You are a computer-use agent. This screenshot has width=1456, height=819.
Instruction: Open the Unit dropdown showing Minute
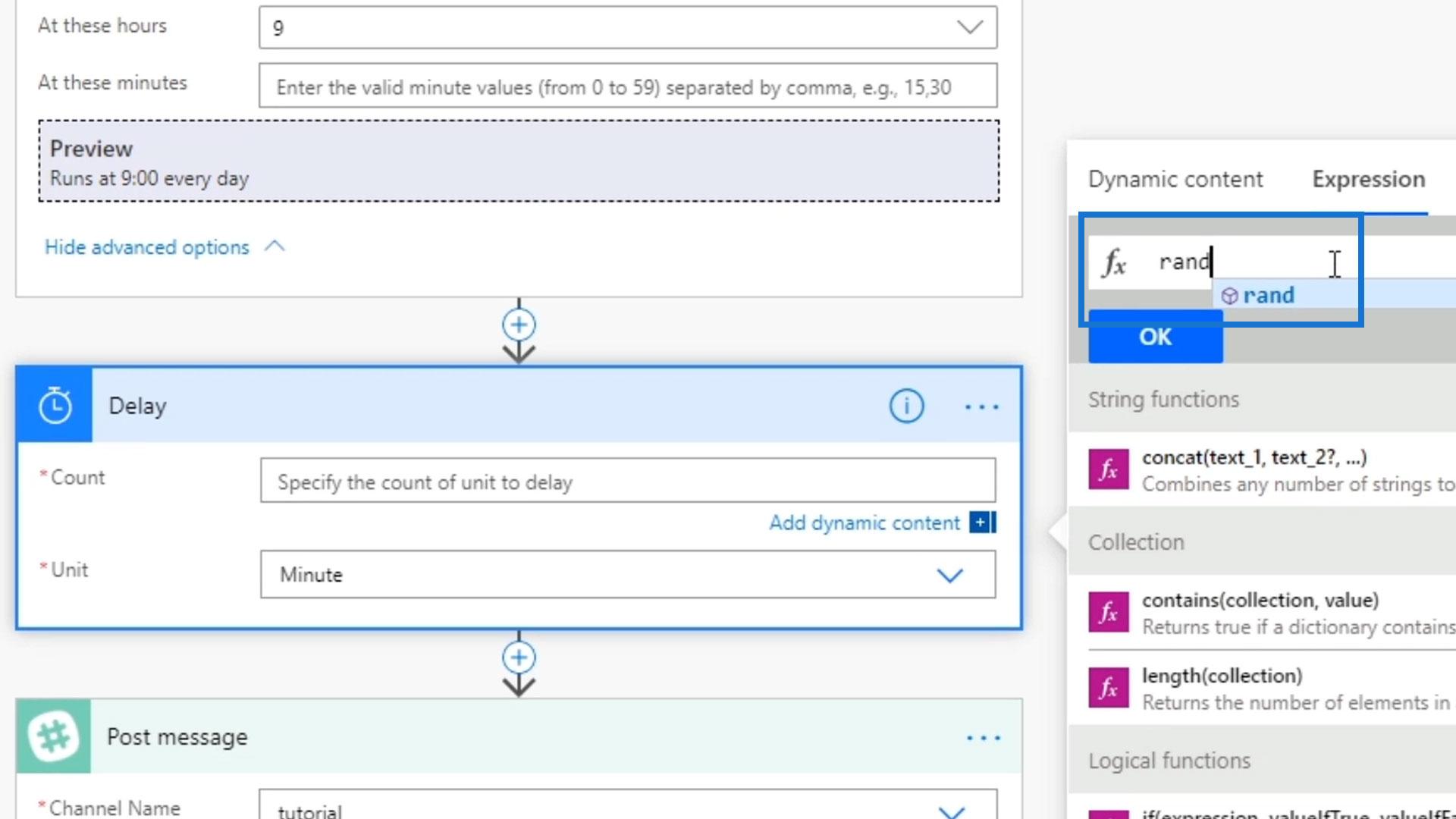(x=949, y=575)
